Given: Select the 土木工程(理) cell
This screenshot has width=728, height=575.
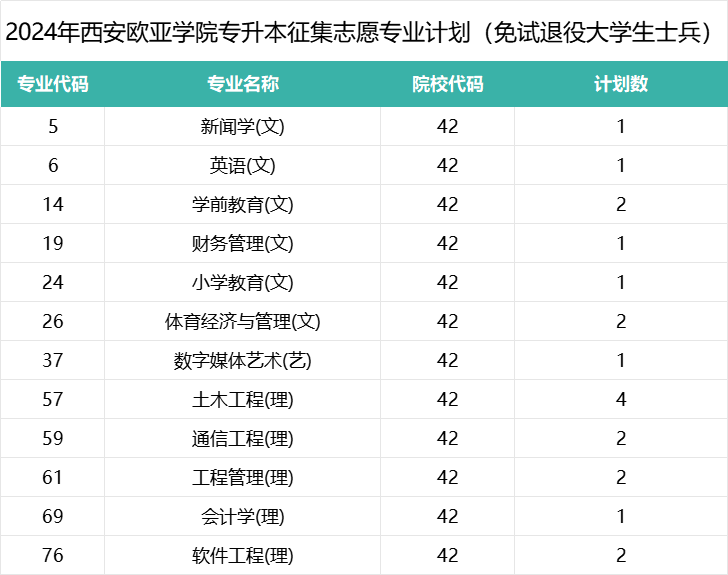Looking at the screenshot, I should pos(243,399).
